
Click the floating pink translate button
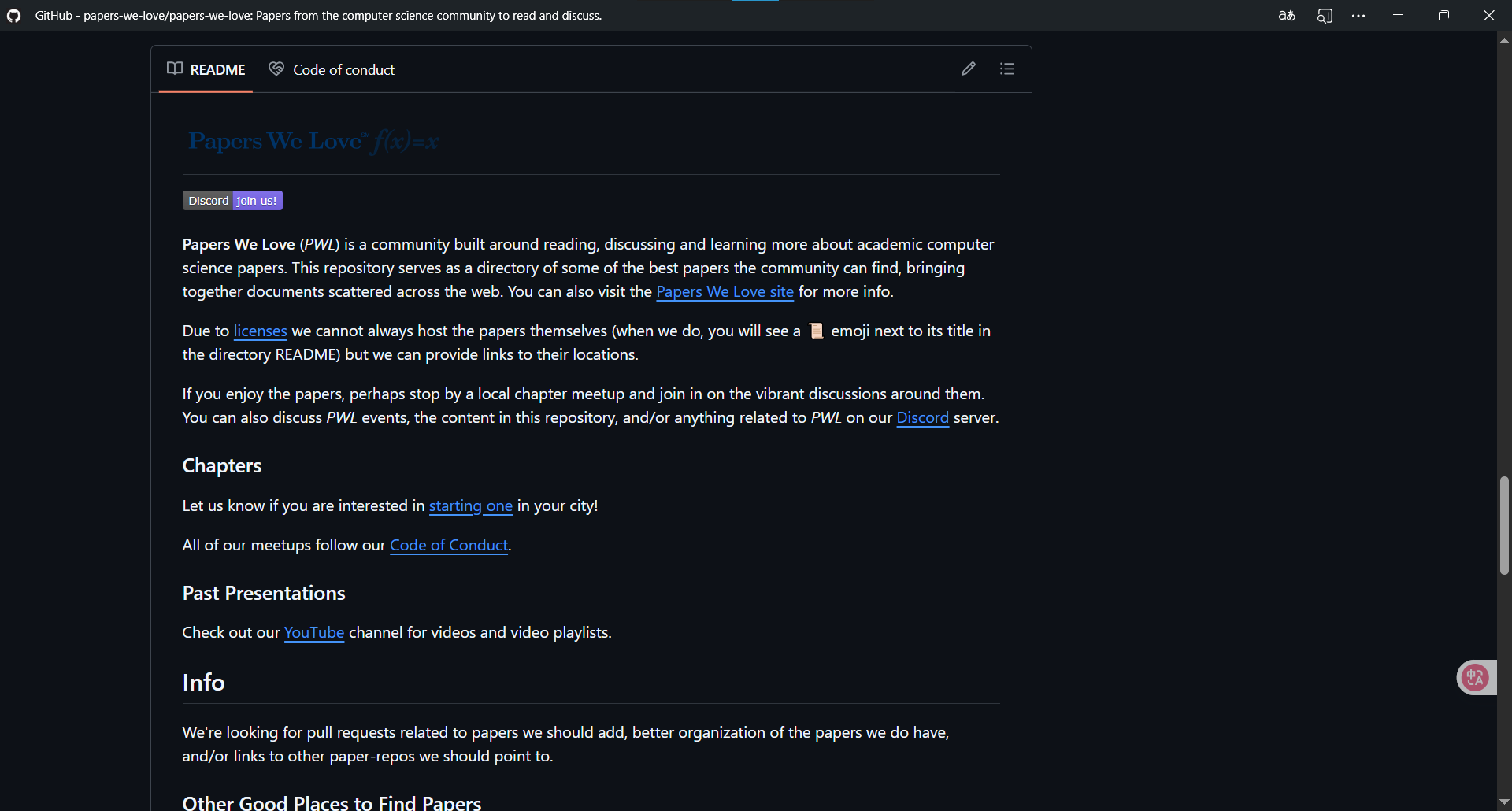[1475, 677]
